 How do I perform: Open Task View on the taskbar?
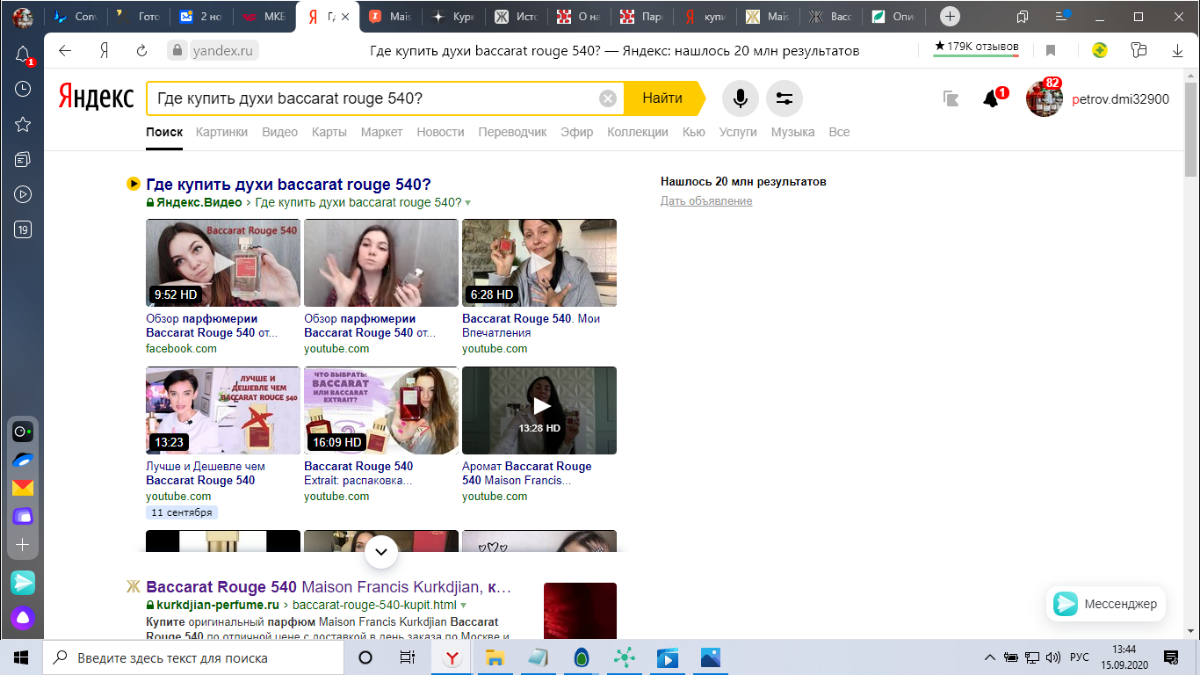click(407, 658)
